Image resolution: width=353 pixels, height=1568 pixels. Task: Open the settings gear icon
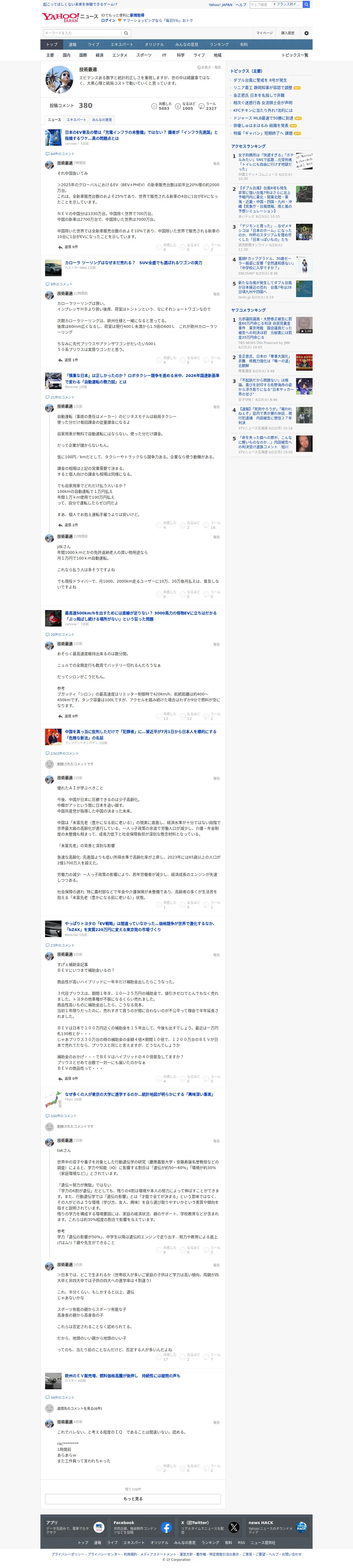coord(306,33)
